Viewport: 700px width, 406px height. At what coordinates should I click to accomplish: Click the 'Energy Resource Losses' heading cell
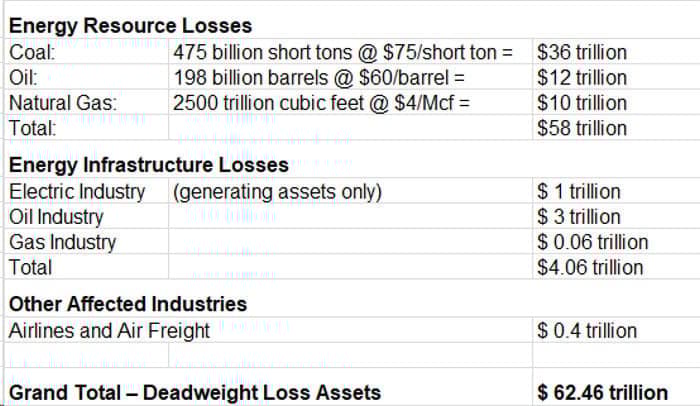pos(131,26)
